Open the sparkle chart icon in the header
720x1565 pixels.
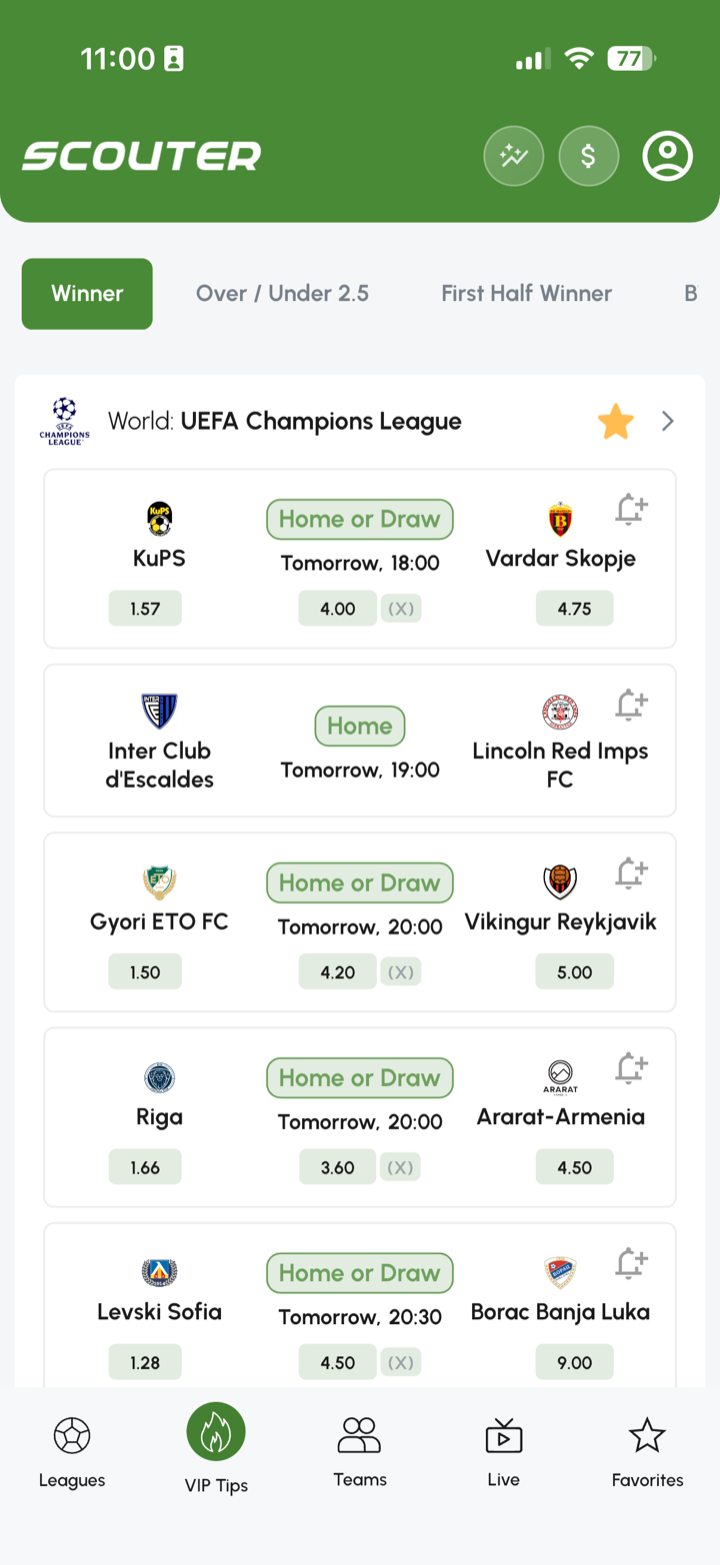coord(514,156)
